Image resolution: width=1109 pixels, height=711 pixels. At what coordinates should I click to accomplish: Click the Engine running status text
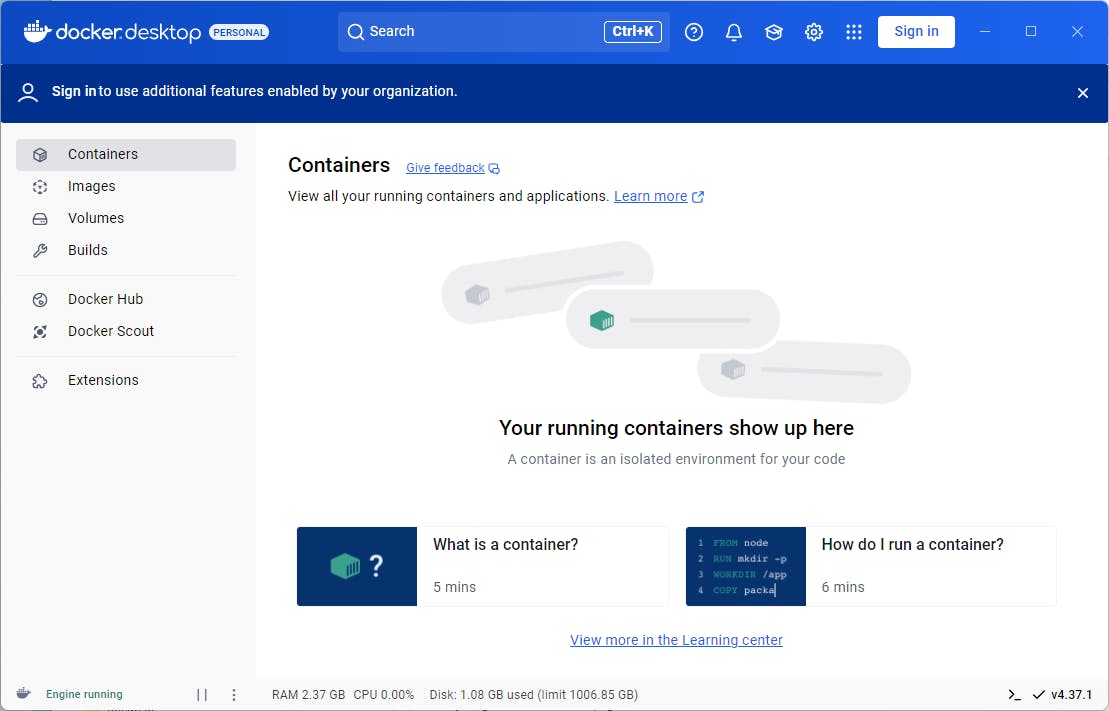[84, 694]
